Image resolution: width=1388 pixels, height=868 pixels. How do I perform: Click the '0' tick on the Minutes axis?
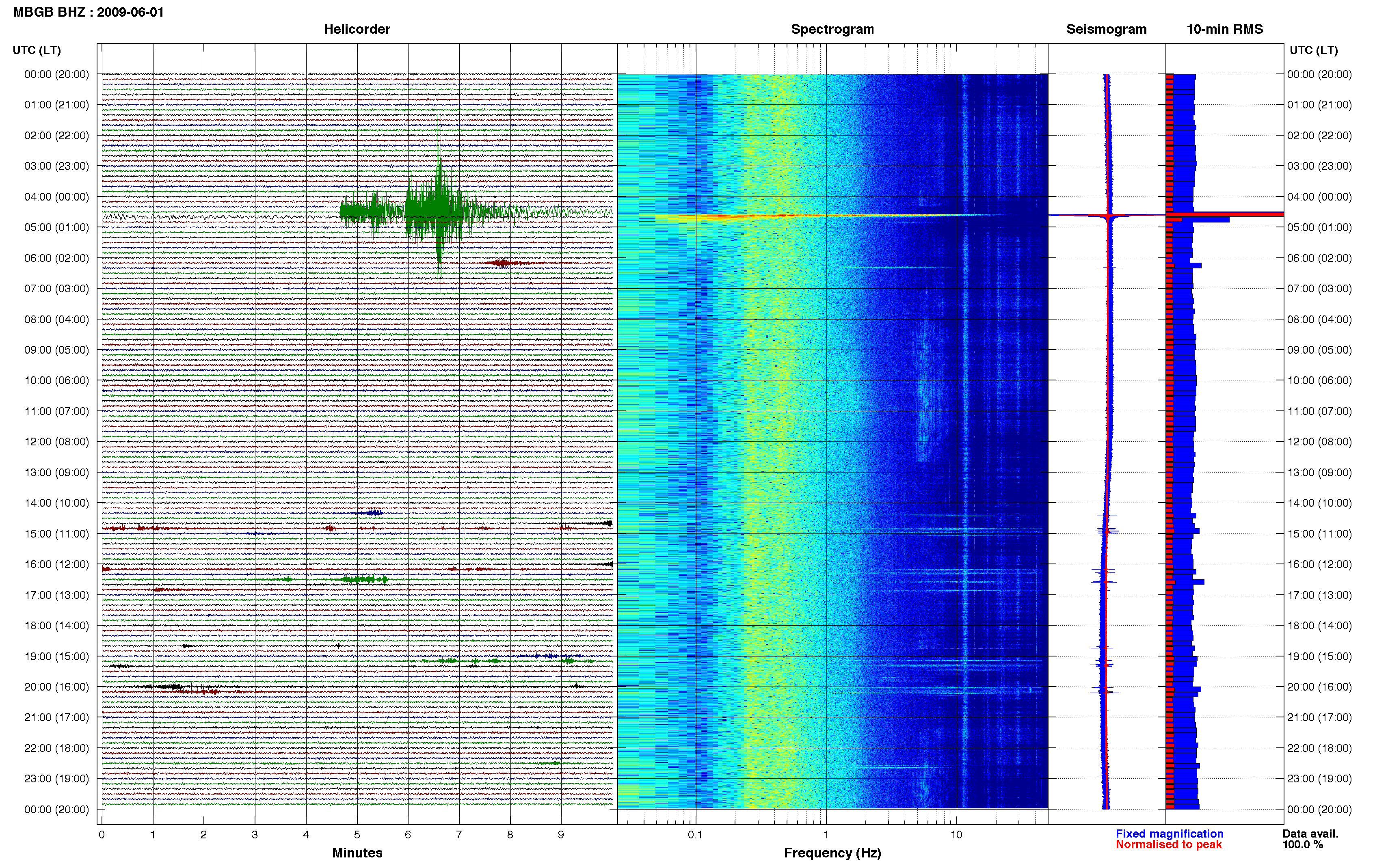pos(102,835)
